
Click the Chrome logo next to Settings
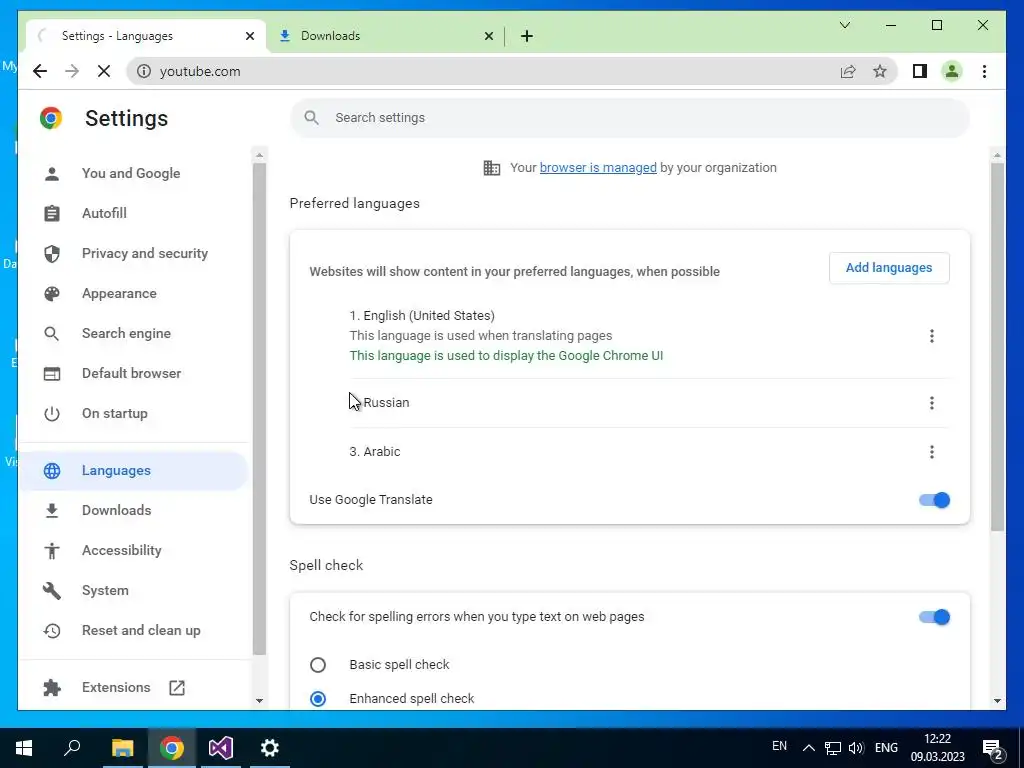click(x=51, y=118)
